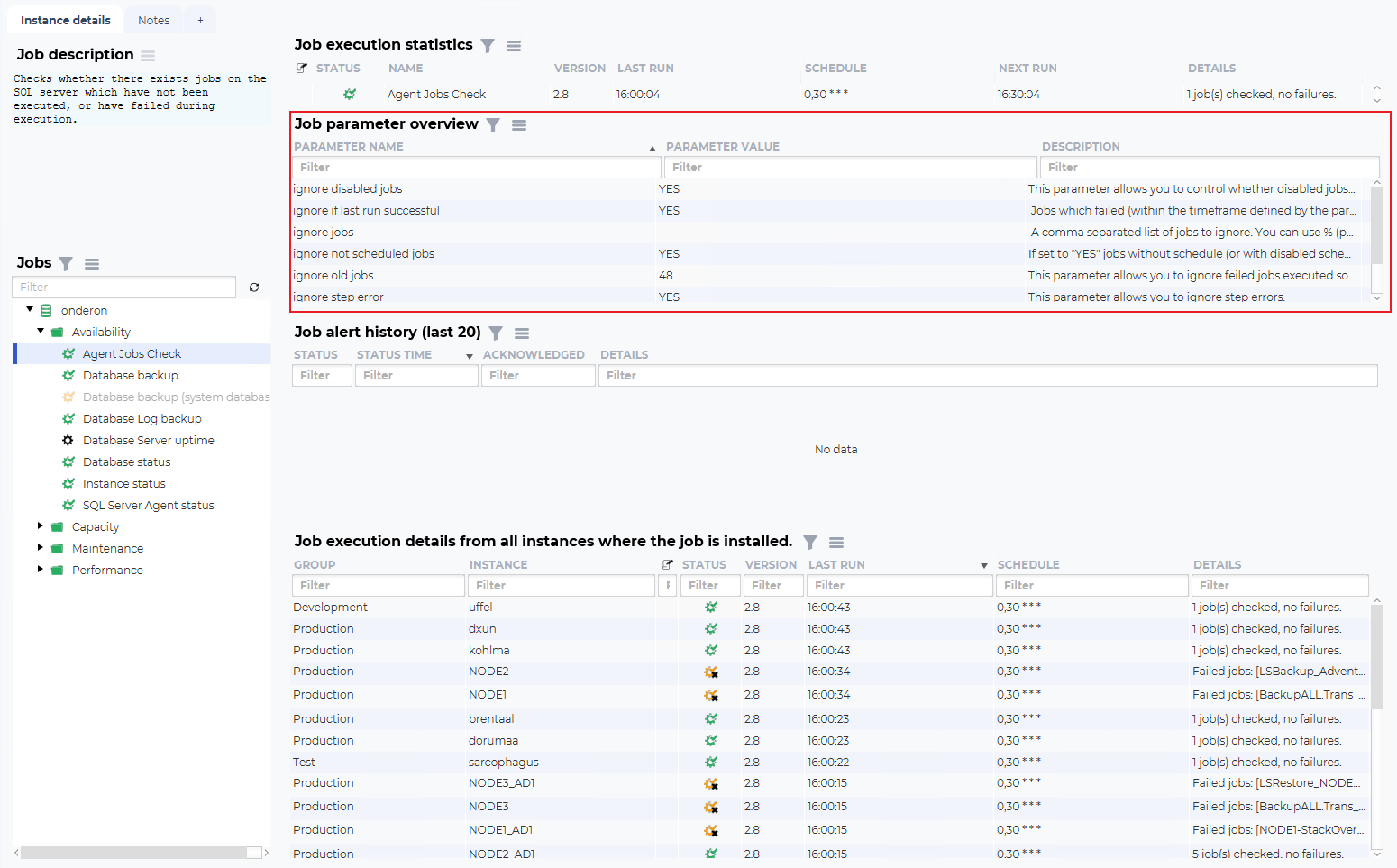Select SQL Server Agent status job
The image size is (1397, 868).
click(x=148, y=506)
